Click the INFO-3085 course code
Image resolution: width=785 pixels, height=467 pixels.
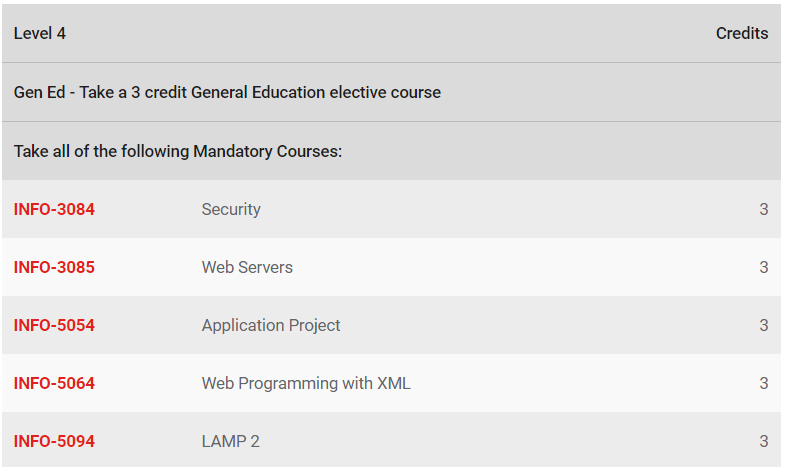(54, 267)
